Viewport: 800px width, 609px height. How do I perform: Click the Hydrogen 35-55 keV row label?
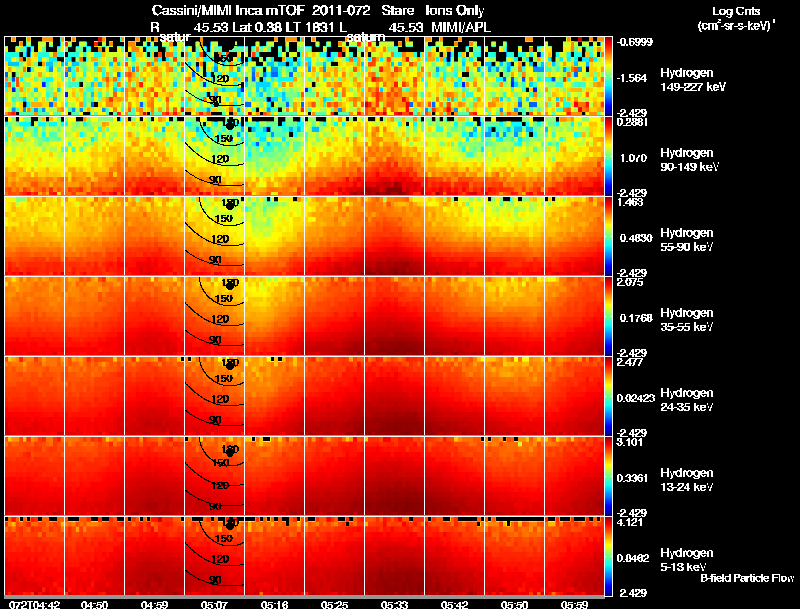tap(687, 320)
